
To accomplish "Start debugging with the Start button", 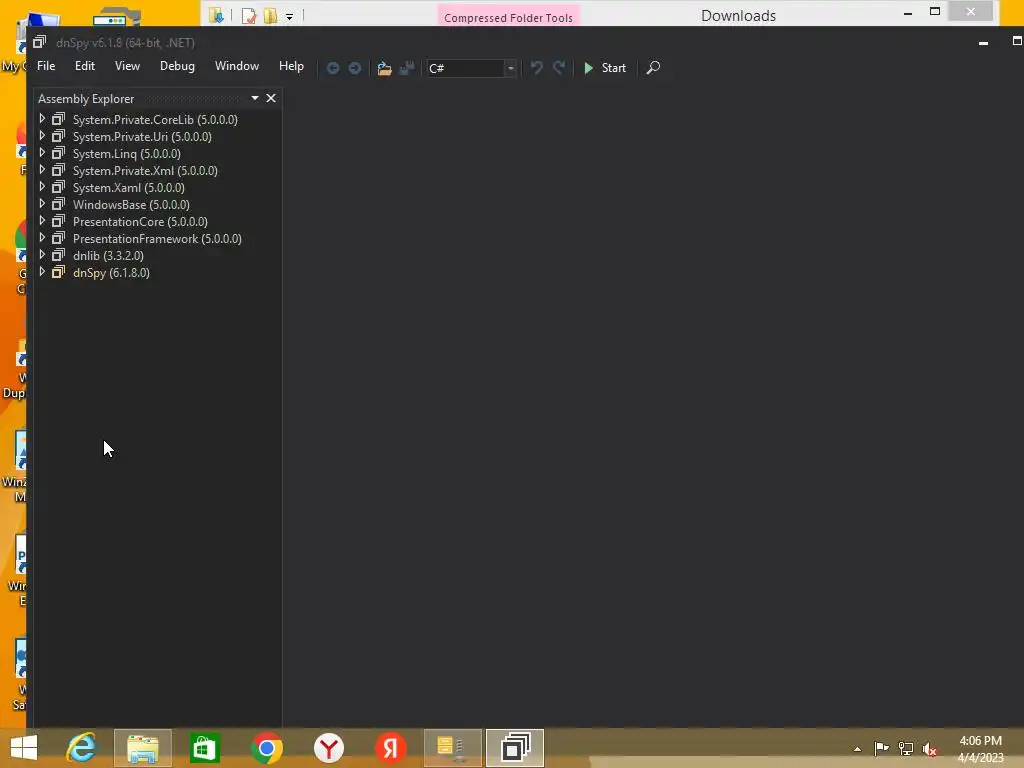I will [605, 68].
